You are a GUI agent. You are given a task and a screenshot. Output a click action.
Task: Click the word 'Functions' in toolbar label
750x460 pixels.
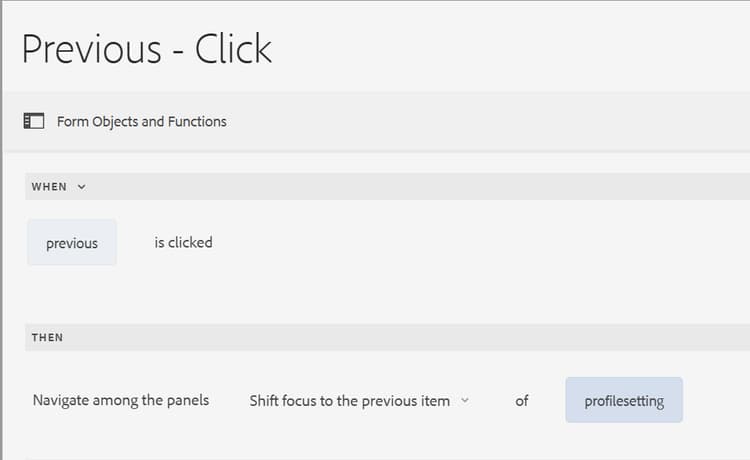[199, 121]
